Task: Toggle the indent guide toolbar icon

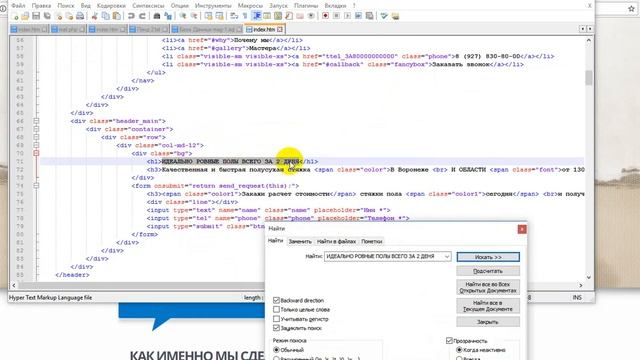Action: coord(256,16)
